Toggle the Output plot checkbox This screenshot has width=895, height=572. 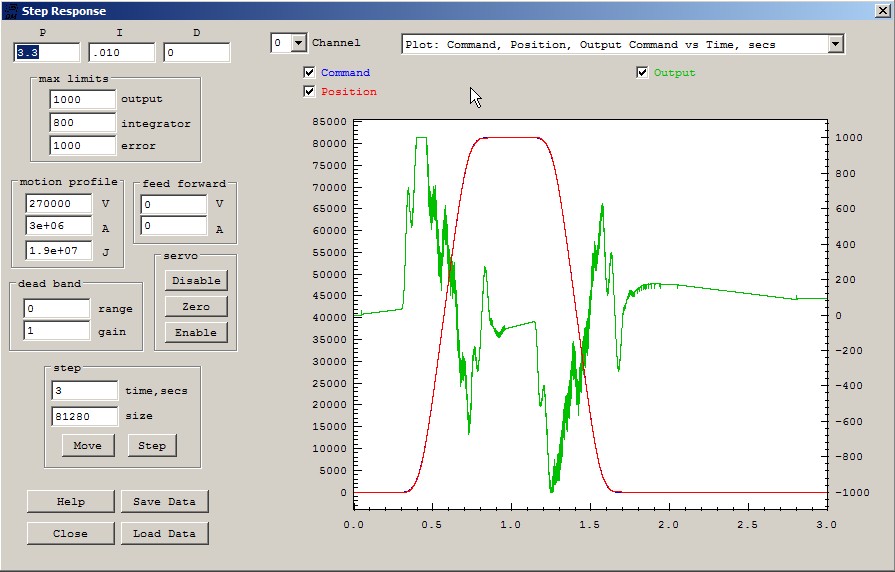pyautogui.click(x=642, y=73)
